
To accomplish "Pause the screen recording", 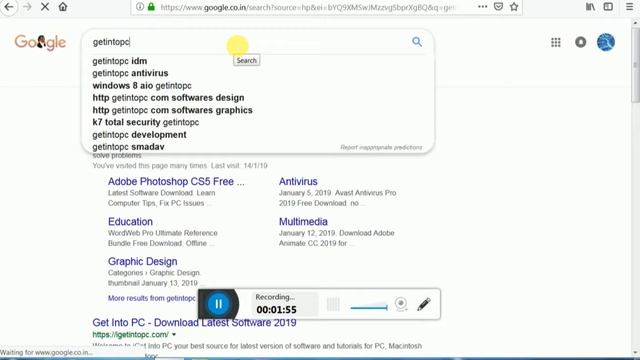I will pyautogui.click(x=218, y=304).
